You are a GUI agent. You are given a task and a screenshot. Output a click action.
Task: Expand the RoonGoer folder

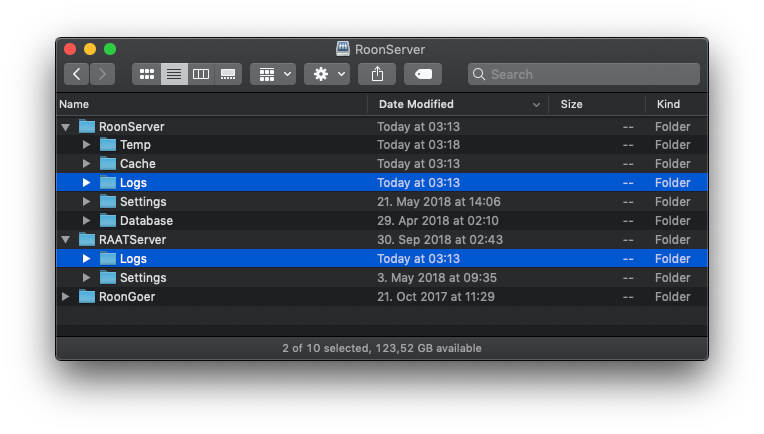click(x=65, y=297)
